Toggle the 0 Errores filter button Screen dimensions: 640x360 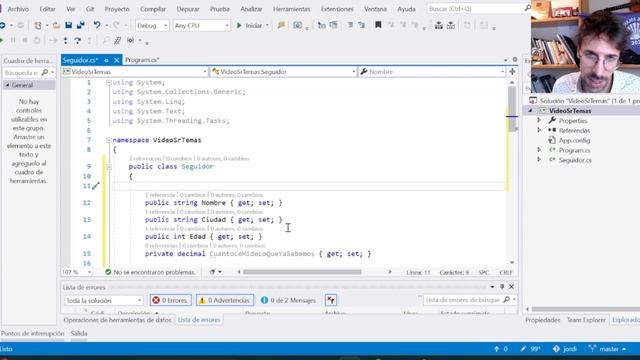170,300
